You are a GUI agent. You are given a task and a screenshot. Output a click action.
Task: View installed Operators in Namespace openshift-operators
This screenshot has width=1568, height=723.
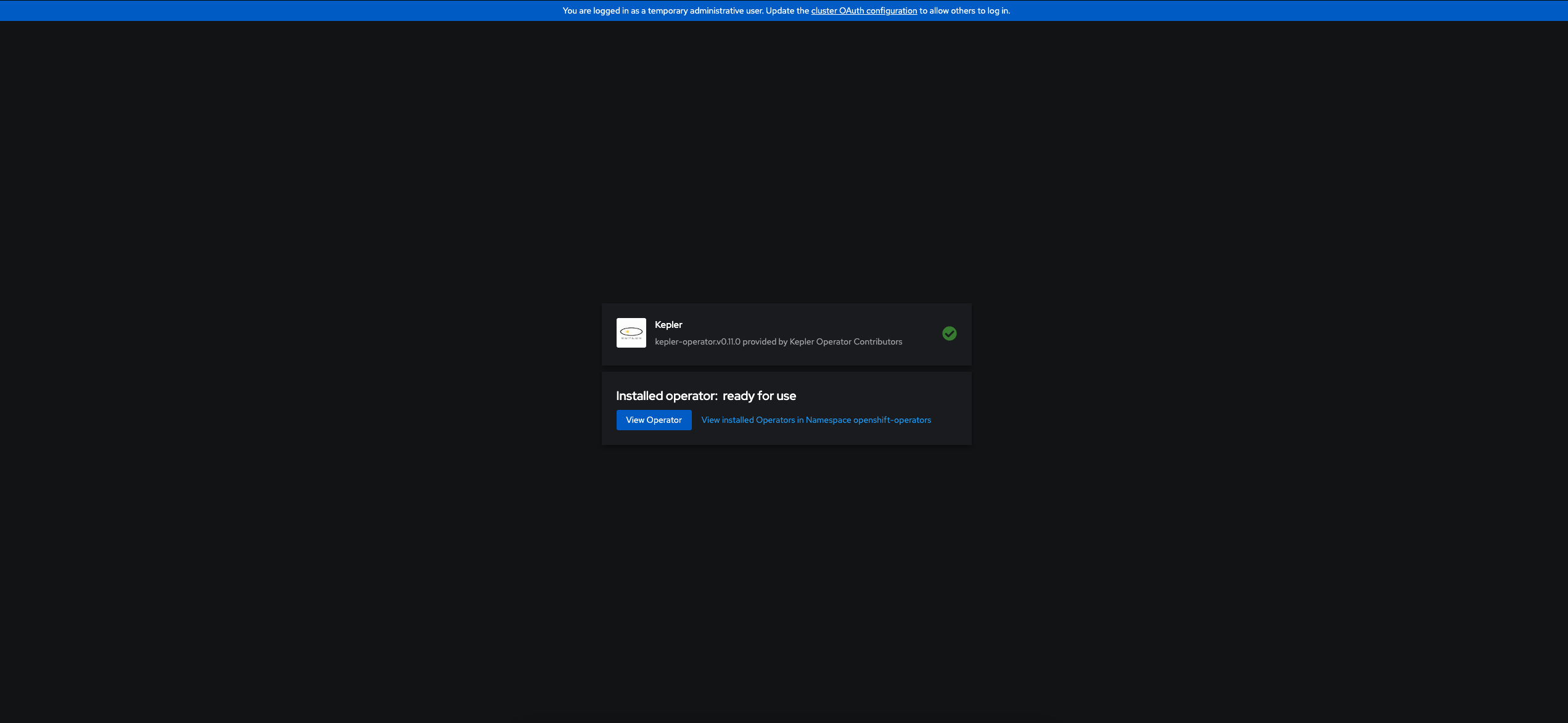[815, 420]
